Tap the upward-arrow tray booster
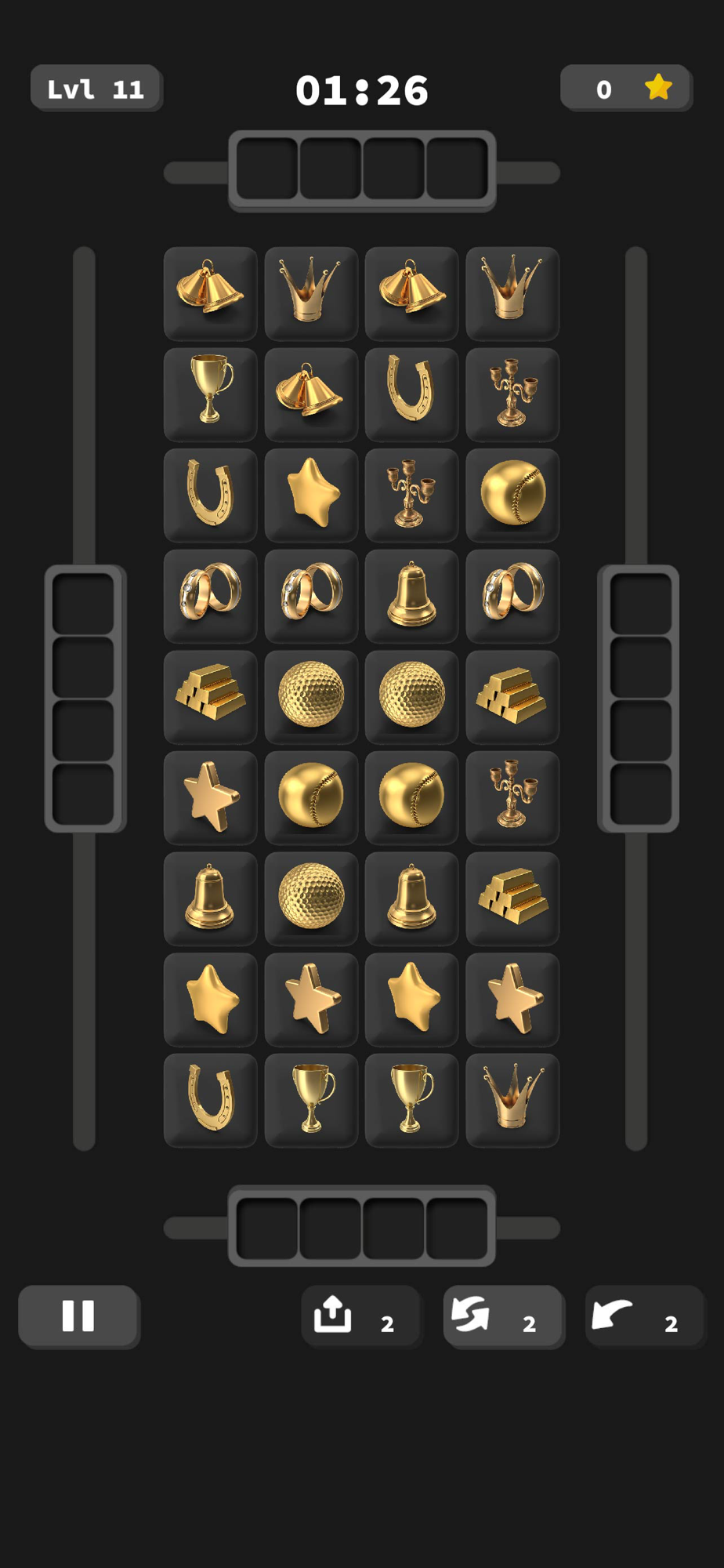Image resolution: width=724 pixels, height=1568 pixels. [x=362, y=1316]
